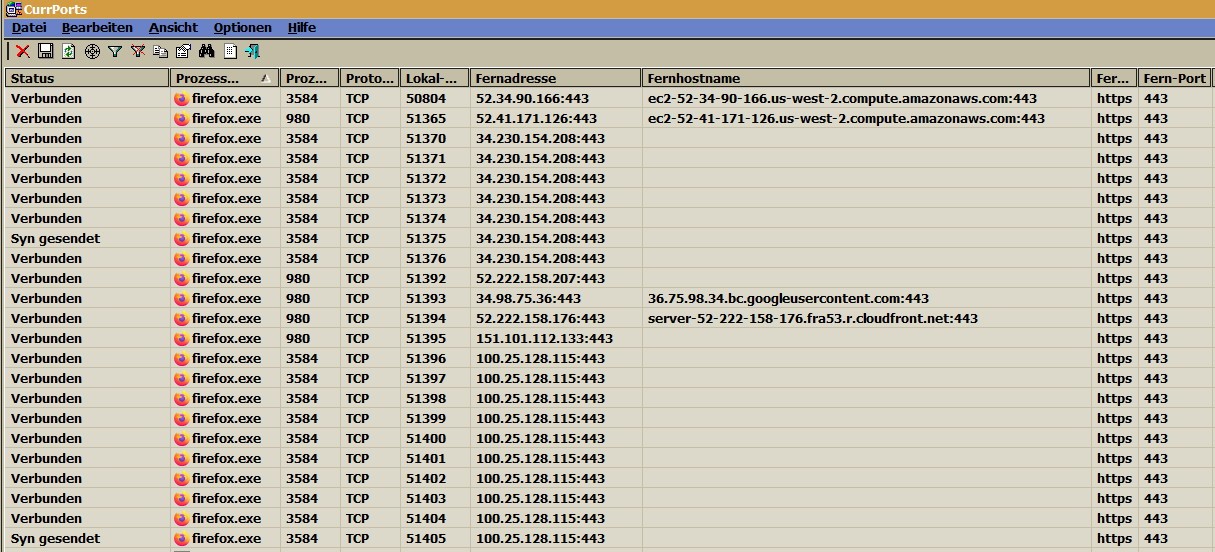This screenshot has height=552, width=1215.
Task: Click the crosshair target toolbar icon
Action: pyautogui.click(x=92, y=51)
